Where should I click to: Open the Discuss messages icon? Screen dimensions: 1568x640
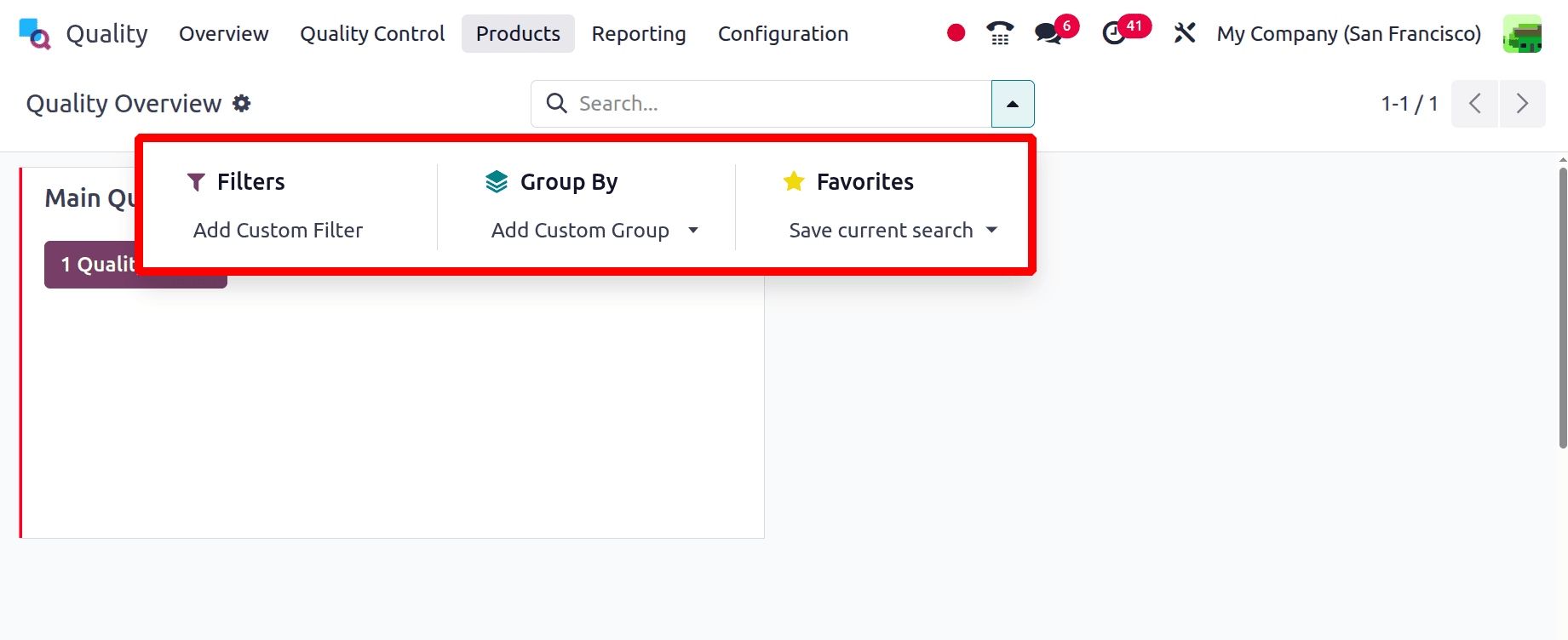pos(1048,34)
